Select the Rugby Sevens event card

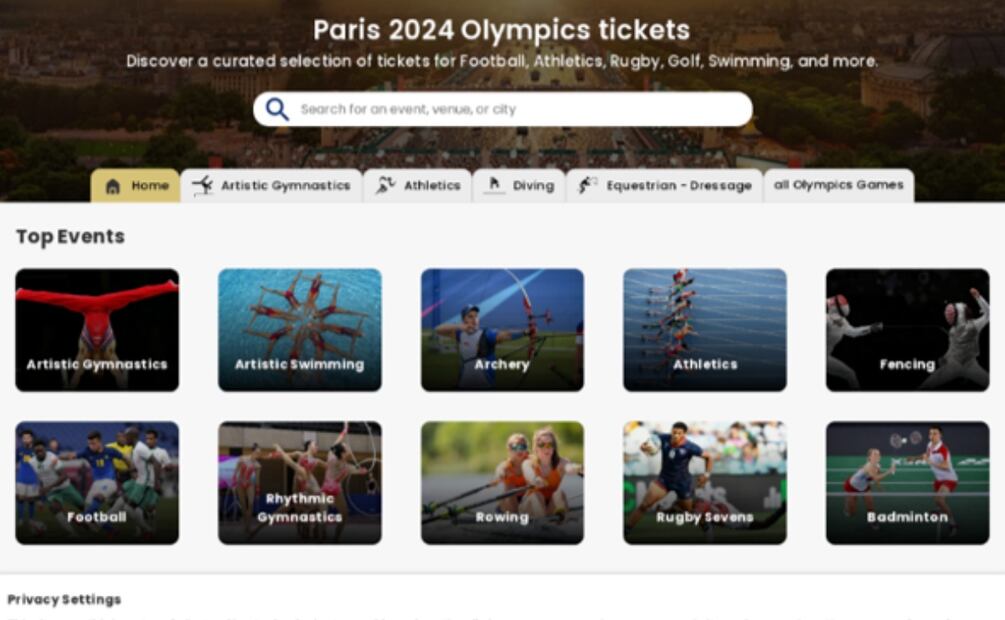point(705,483)
